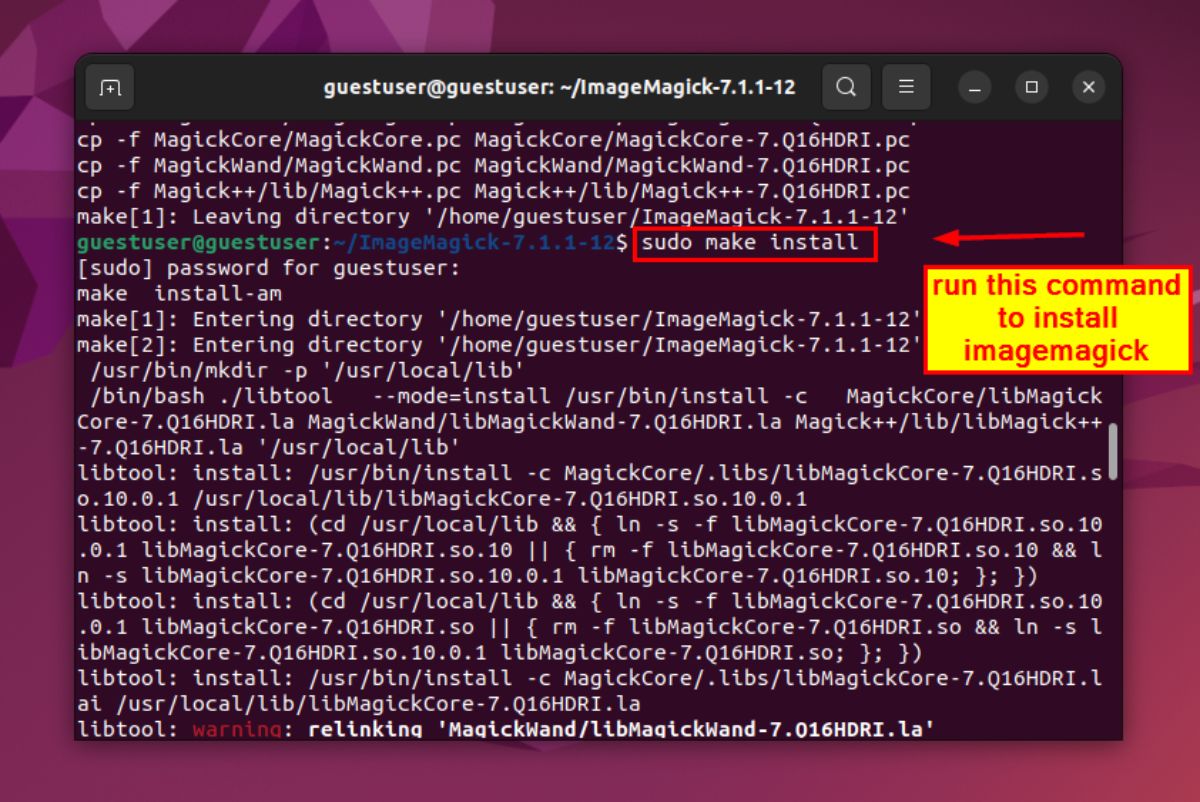Click the blue path ~/ImageMagick-7.1.1-12 in prompt

[474, 242]
